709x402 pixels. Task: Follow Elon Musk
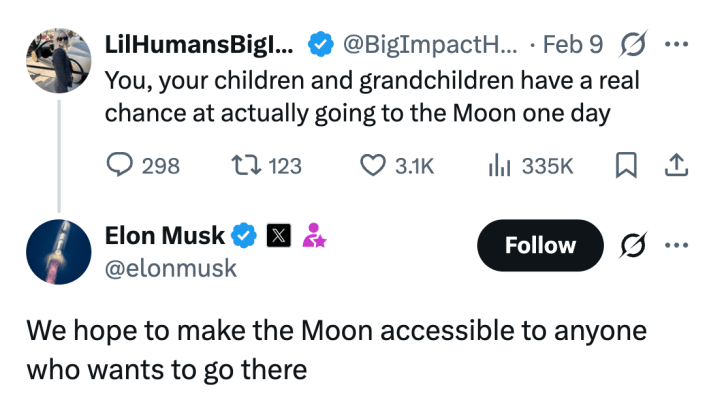[x=540, y=246]
